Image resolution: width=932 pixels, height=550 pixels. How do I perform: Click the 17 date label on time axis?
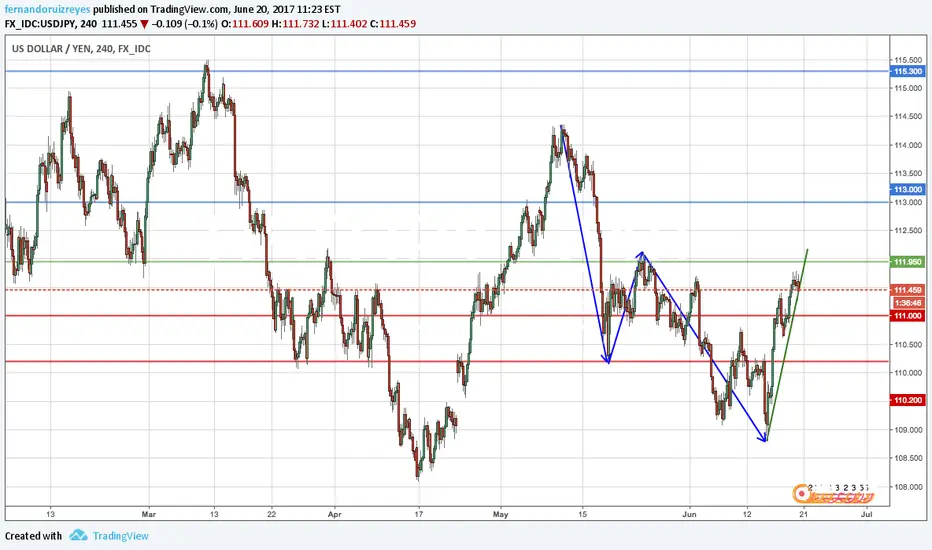tap(418, 514)
